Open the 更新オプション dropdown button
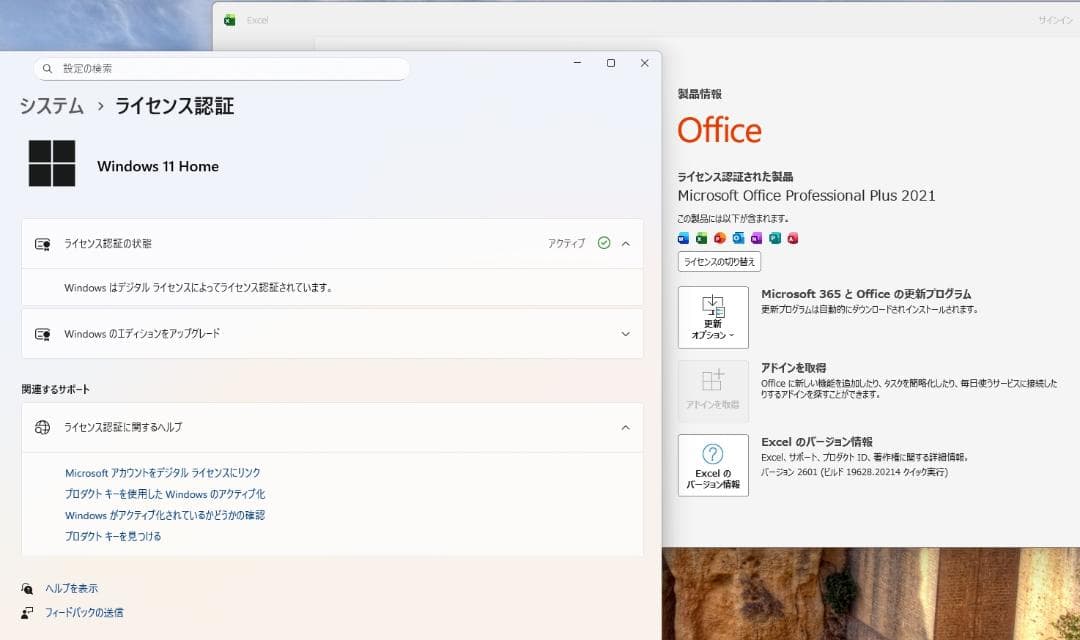 [x=713, y=318]
